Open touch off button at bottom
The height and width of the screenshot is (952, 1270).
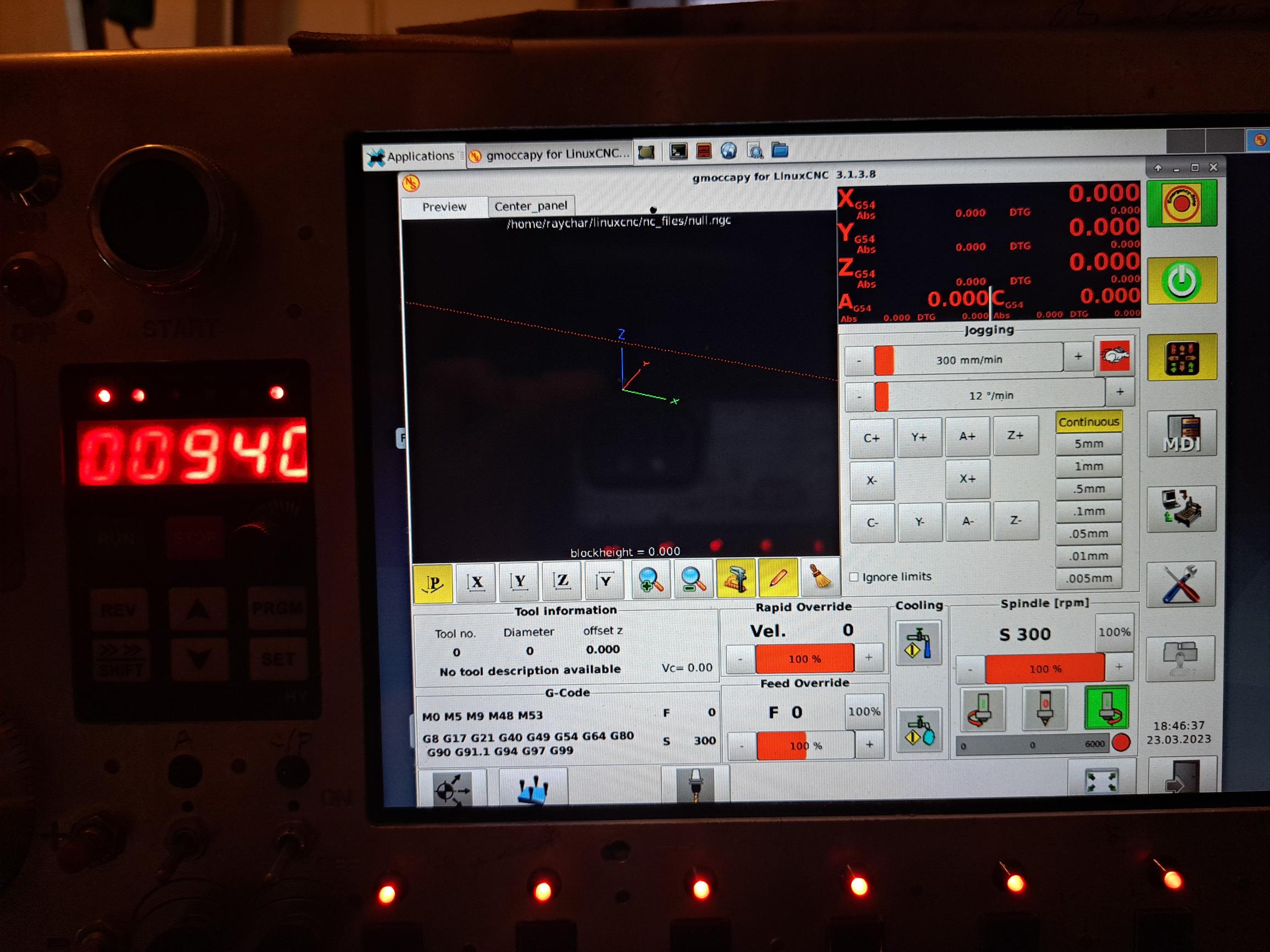click(x=533, y=787)
